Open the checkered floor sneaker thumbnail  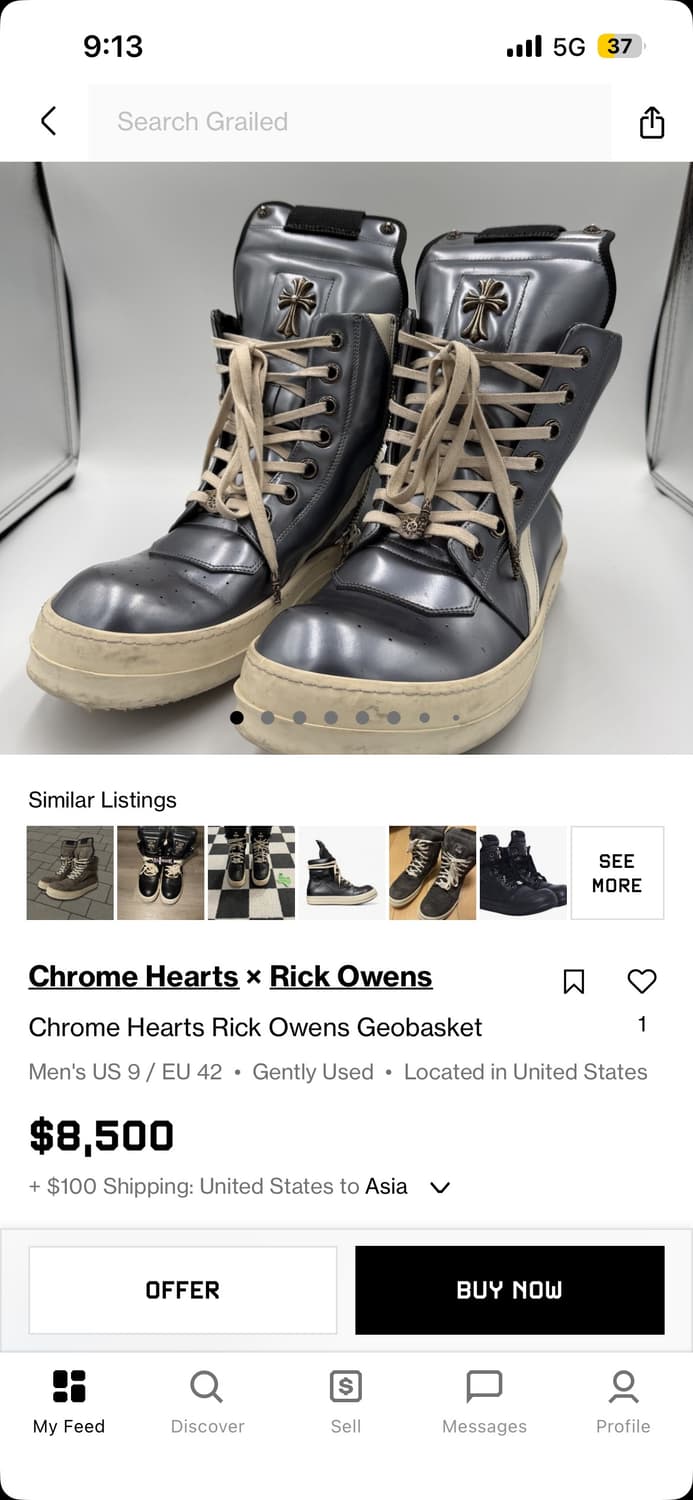coord(251,873)
